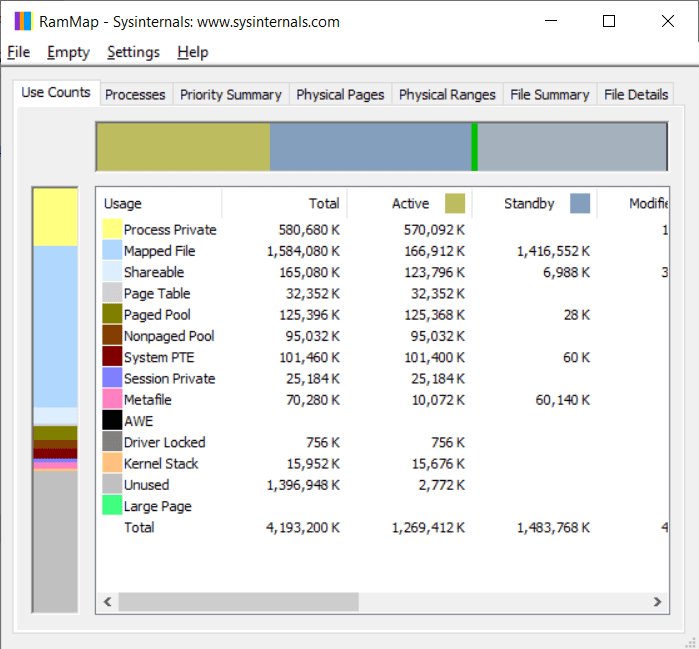
Task: Select the Metafile row label
Action: [x=148, y=399]
